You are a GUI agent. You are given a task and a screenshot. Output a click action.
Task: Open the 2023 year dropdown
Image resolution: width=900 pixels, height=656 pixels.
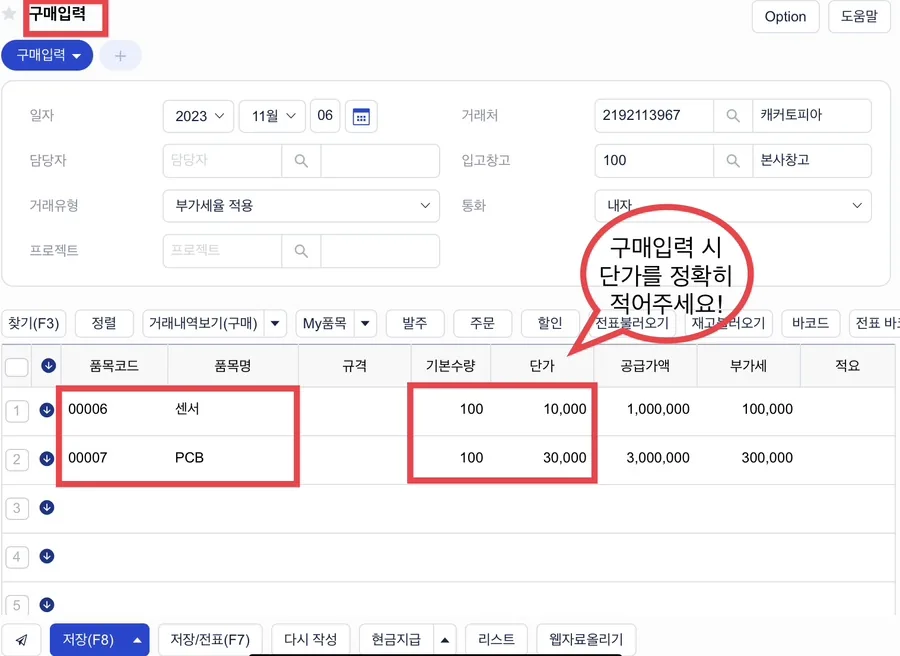point(199,117)
